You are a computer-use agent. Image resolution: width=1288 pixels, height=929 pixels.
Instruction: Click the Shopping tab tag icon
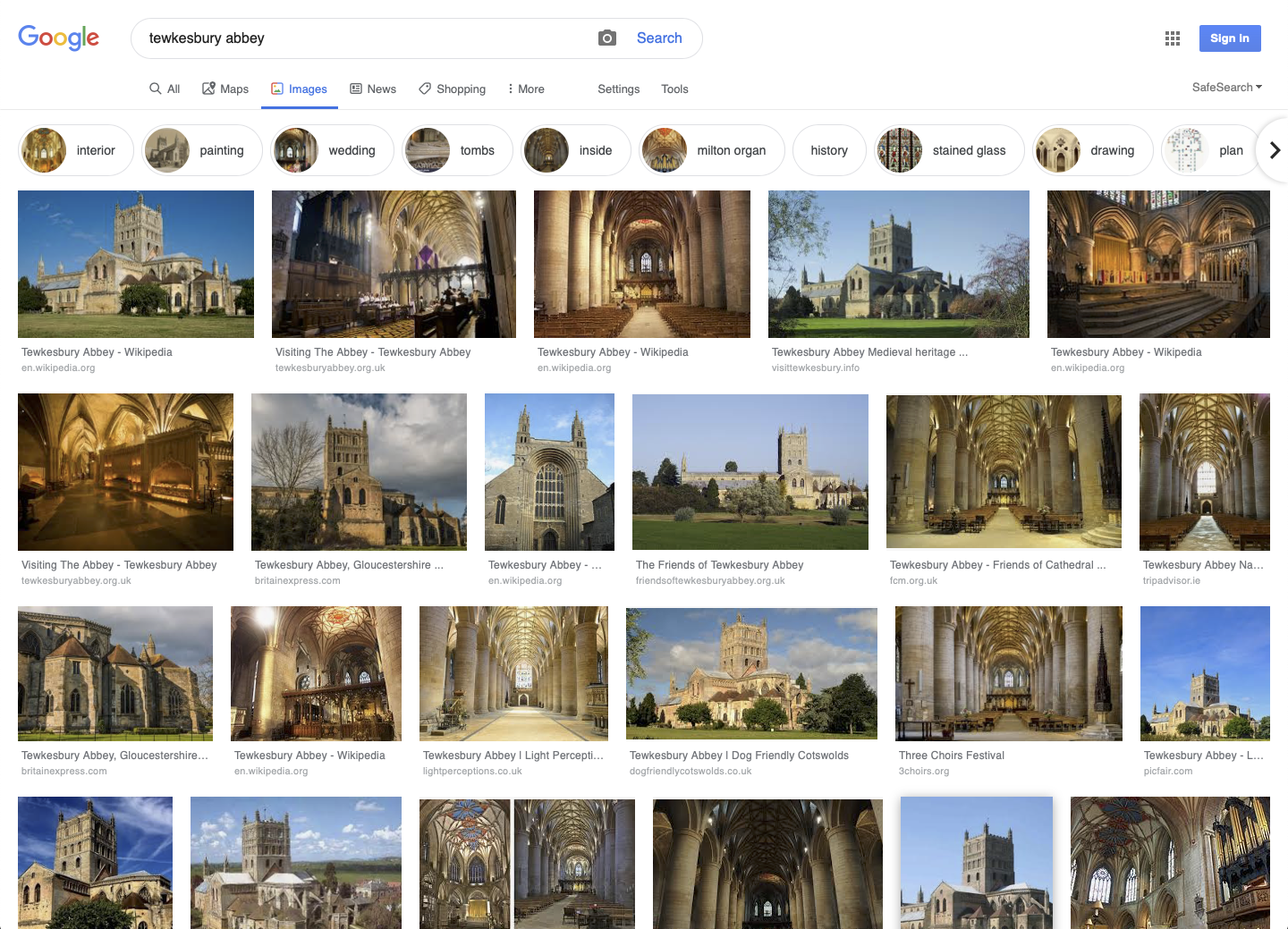tap(425, 89)
